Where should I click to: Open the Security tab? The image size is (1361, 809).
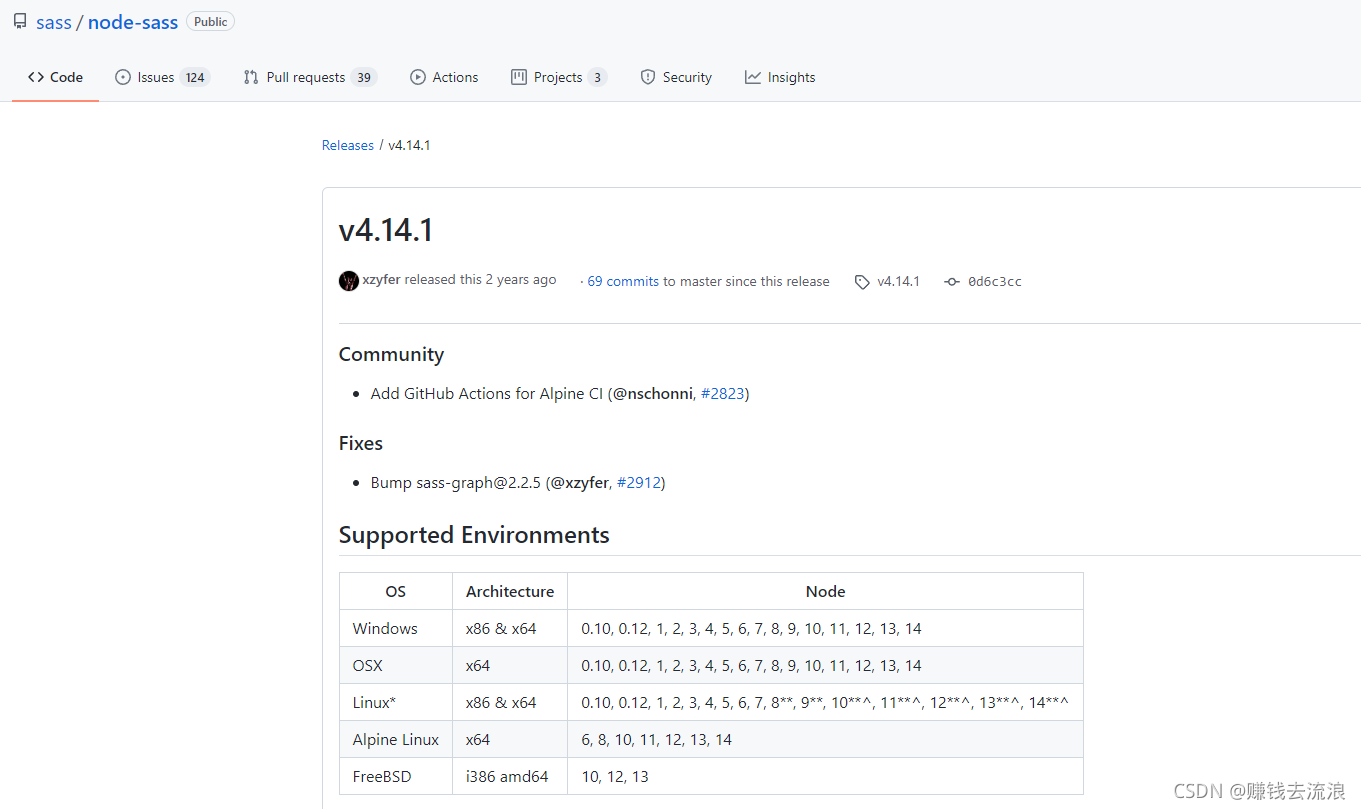click(x=676, y=77)
